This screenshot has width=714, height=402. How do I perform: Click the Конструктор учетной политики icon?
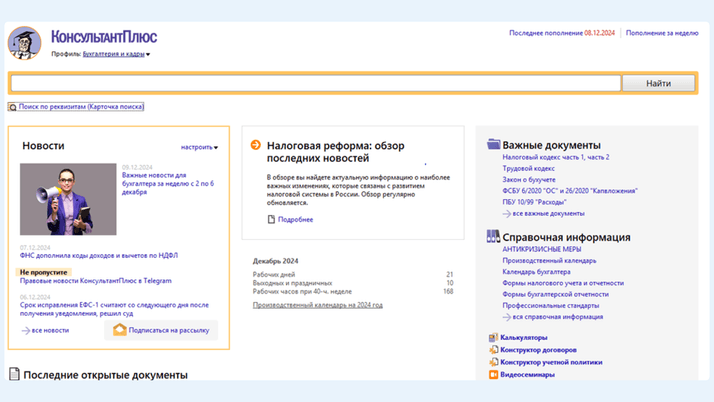click(493, 362)
